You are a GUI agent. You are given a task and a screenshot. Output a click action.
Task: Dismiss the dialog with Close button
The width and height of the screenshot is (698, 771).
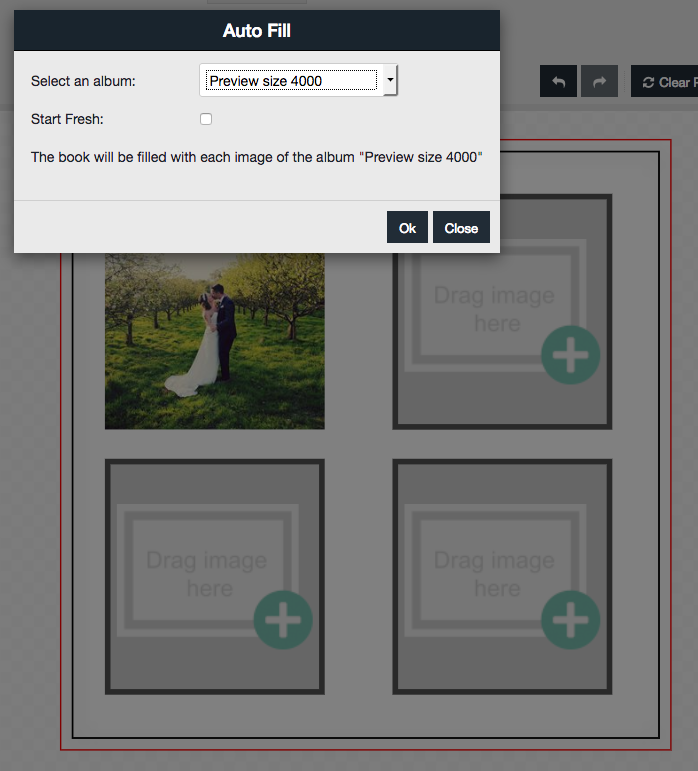click(461, 228)
